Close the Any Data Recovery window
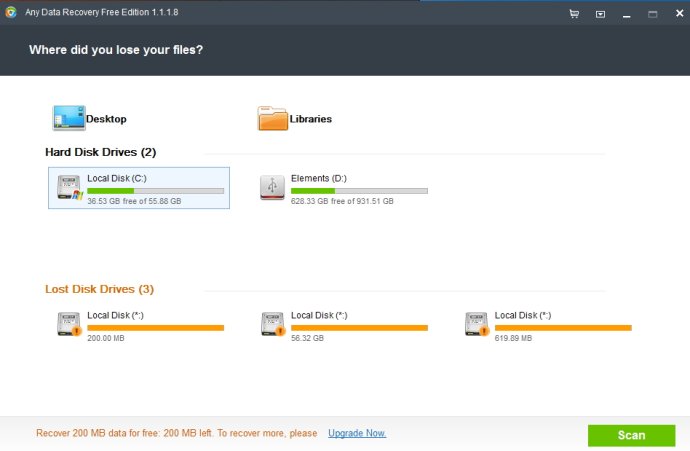690x451 pixels. tap(679, 13)
